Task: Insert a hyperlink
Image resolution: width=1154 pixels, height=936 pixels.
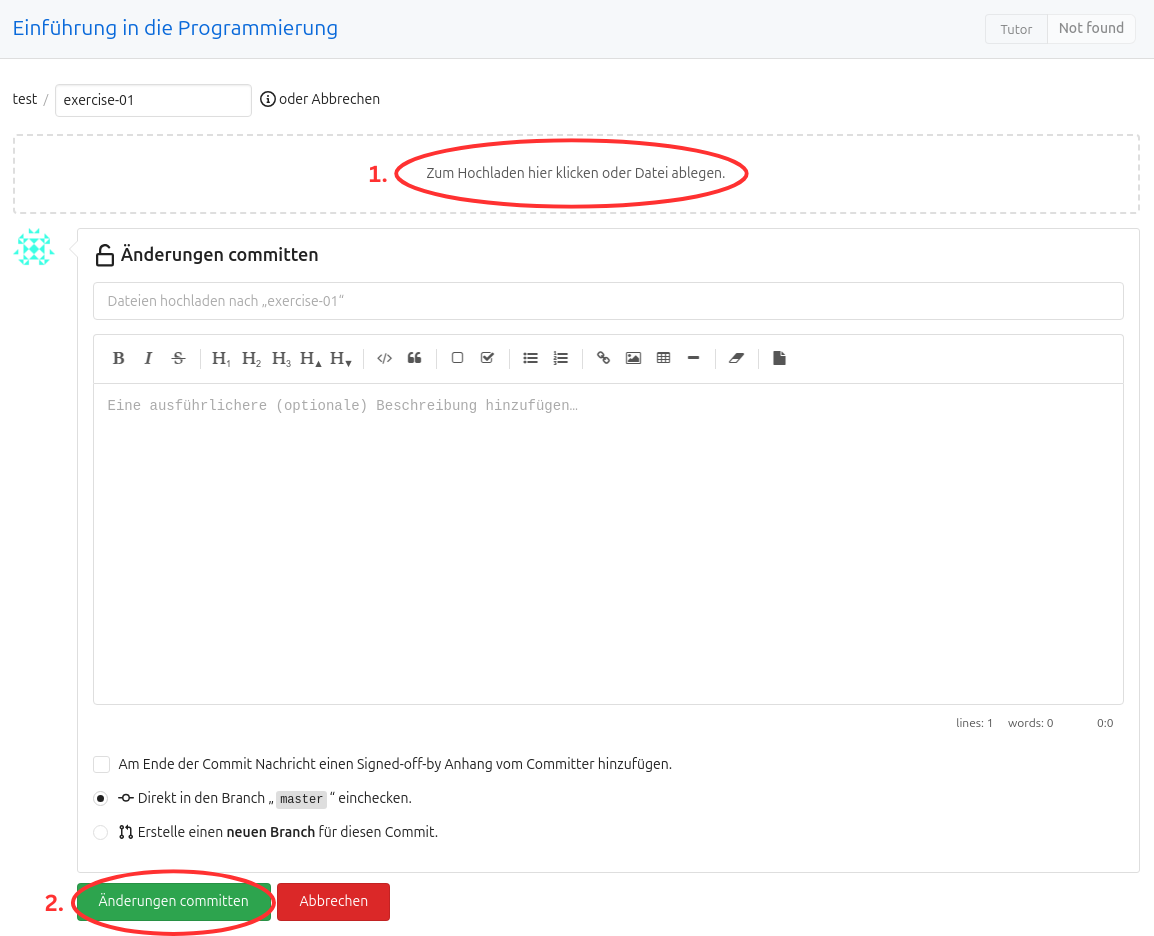Action: 603,357
